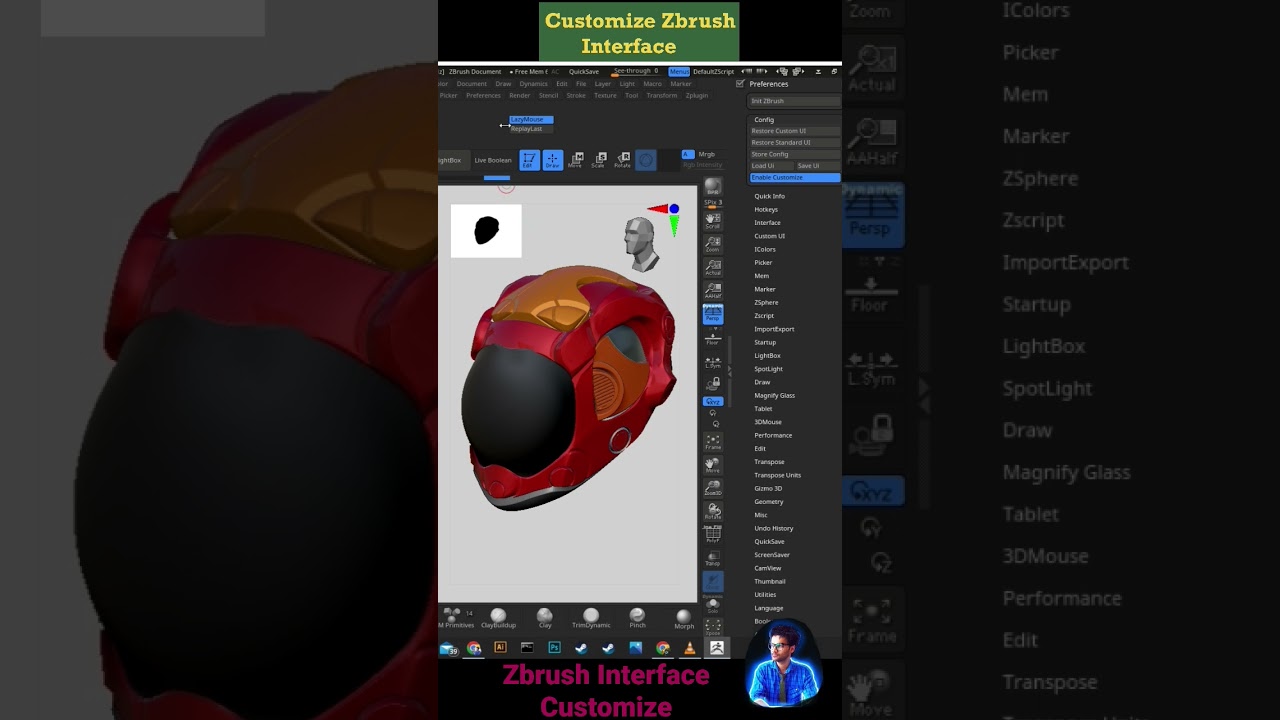Click Restore Standard UI
The width and height of the screenshot is (1280, 720).
(795, 142)
